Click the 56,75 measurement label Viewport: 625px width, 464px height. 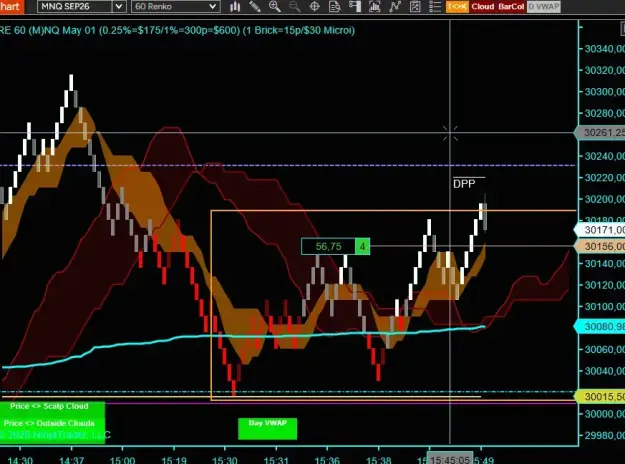click(328, 246)
